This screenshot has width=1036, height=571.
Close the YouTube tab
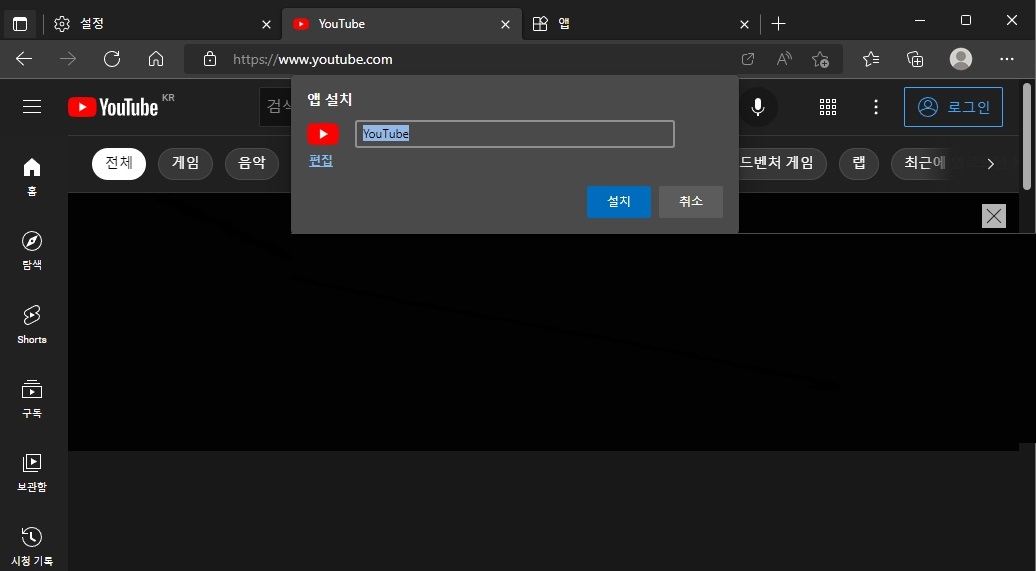pos(505,24)
